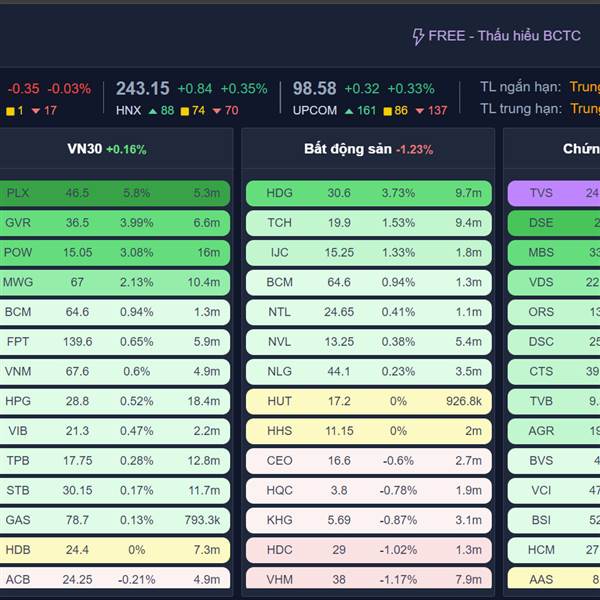Select the HPG row in VN30

(115, 401)
